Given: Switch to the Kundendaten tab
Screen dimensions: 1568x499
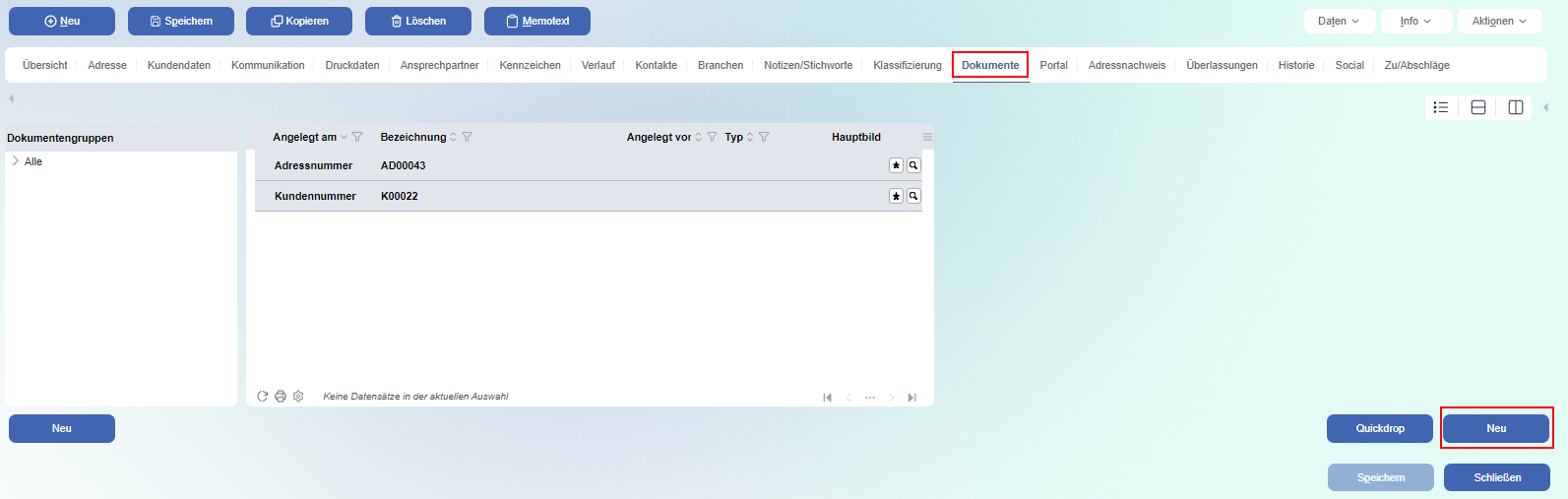Looking at the screenshot, I should (x=179, y=65).
